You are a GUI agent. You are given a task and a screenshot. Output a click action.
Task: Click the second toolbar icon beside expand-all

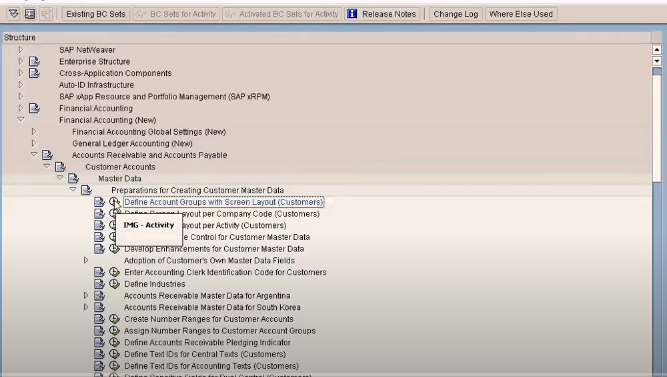click(x=30, y=14)
